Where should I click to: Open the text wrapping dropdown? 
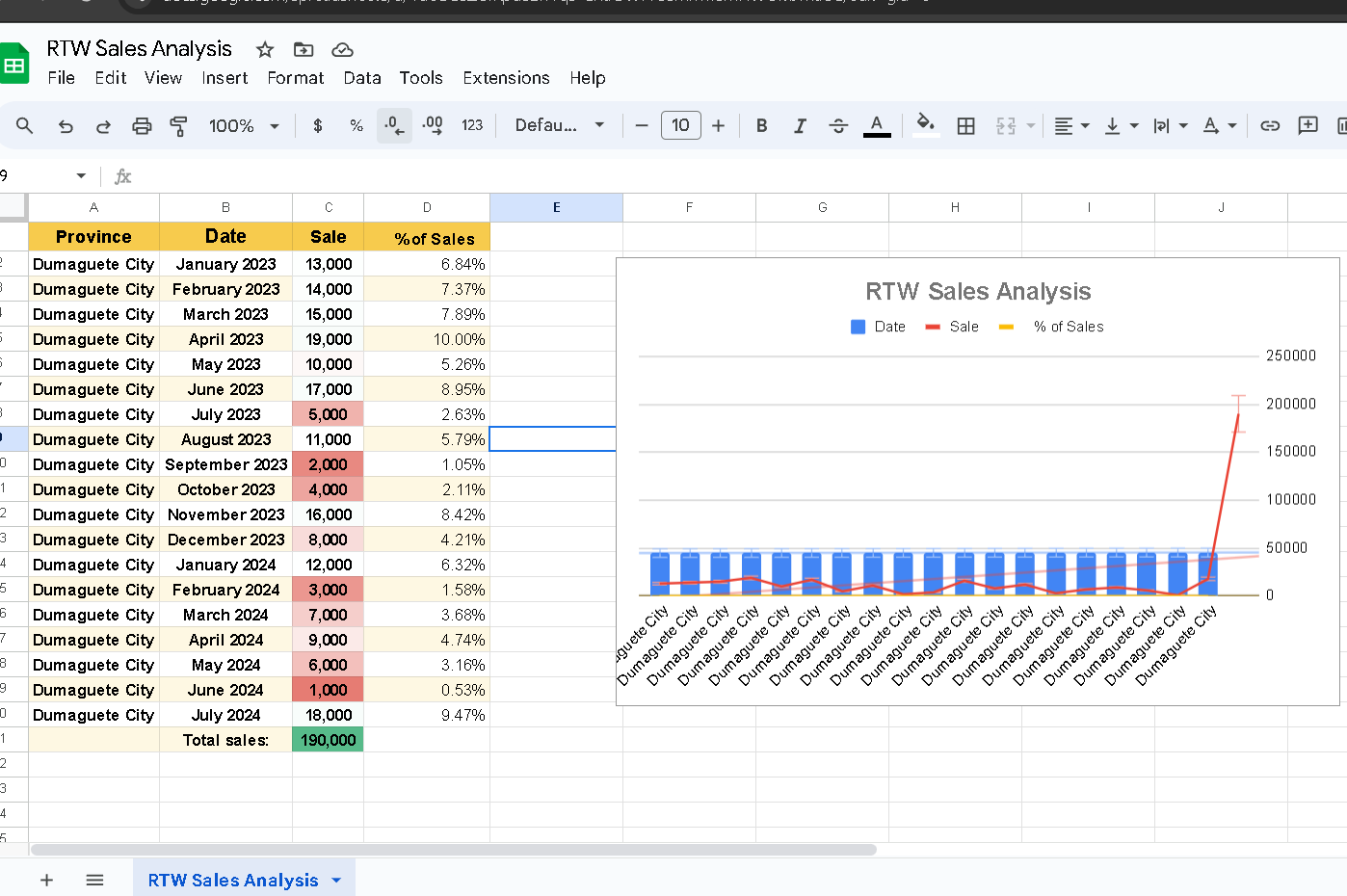[1170, 125]
